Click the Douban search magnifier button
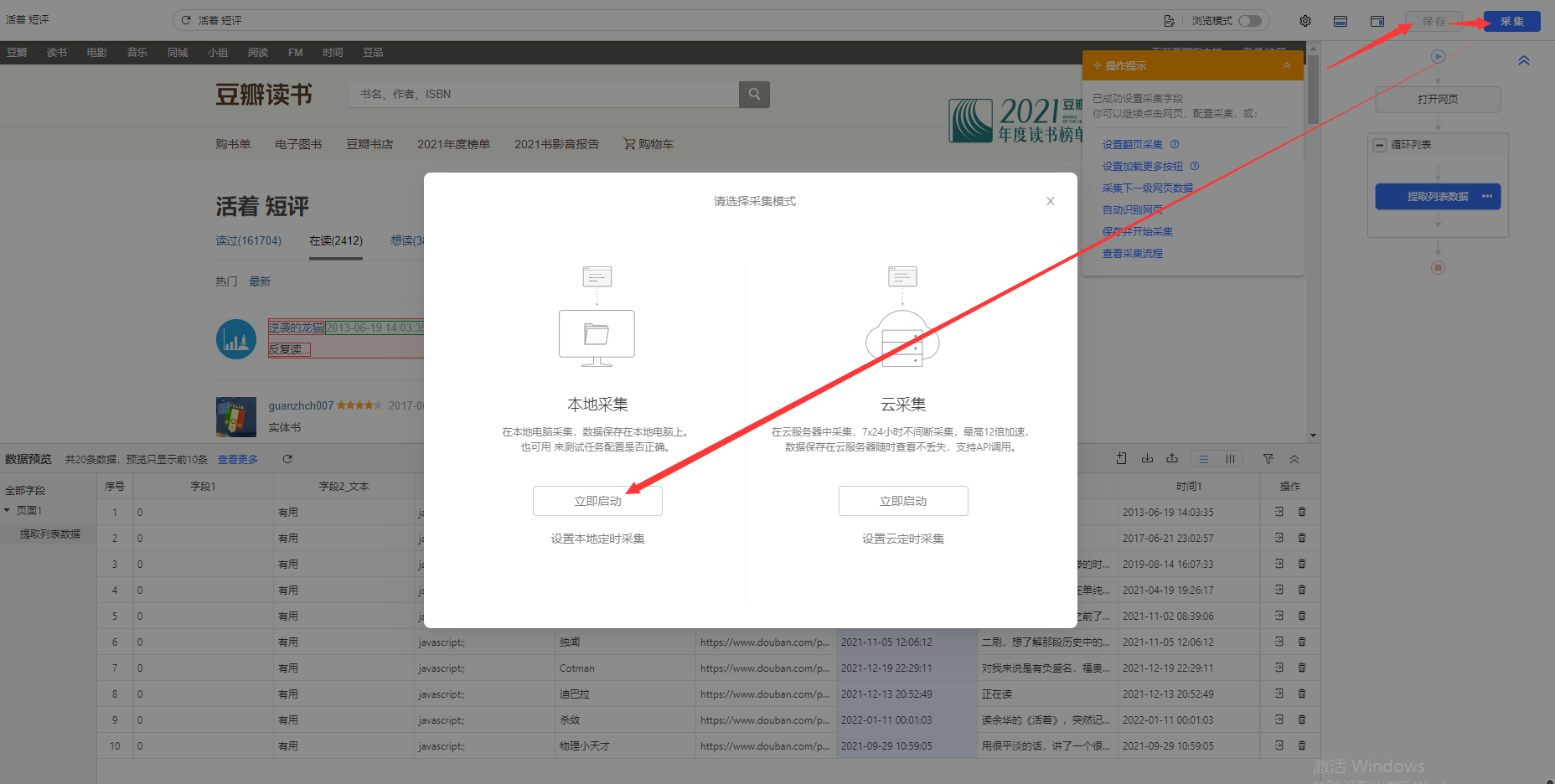The image size is (1555, 784). (x=754, y=94)
